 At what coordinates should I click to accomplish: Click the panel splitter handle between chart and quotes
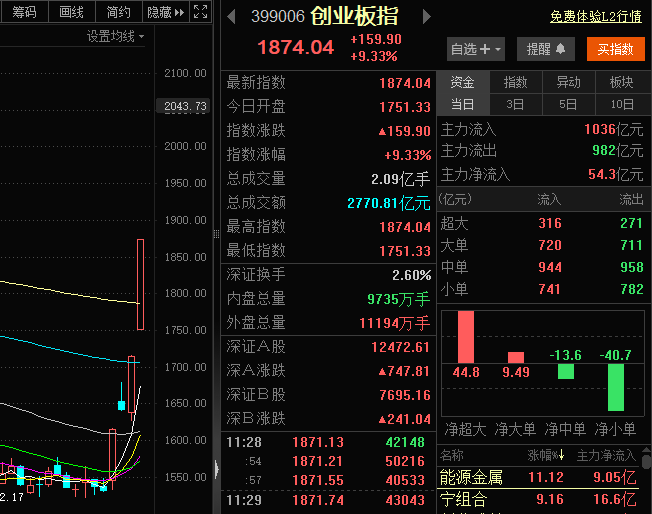click(216, 234)
